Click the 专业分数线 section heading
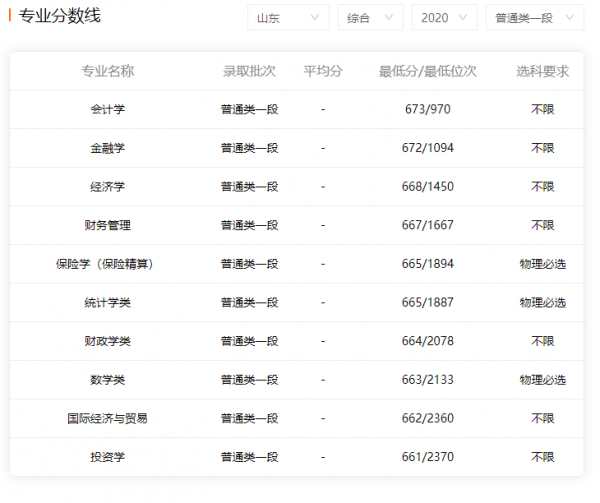Image resolution: width=600 pixels, height=503 pixels. click(60, 16)
